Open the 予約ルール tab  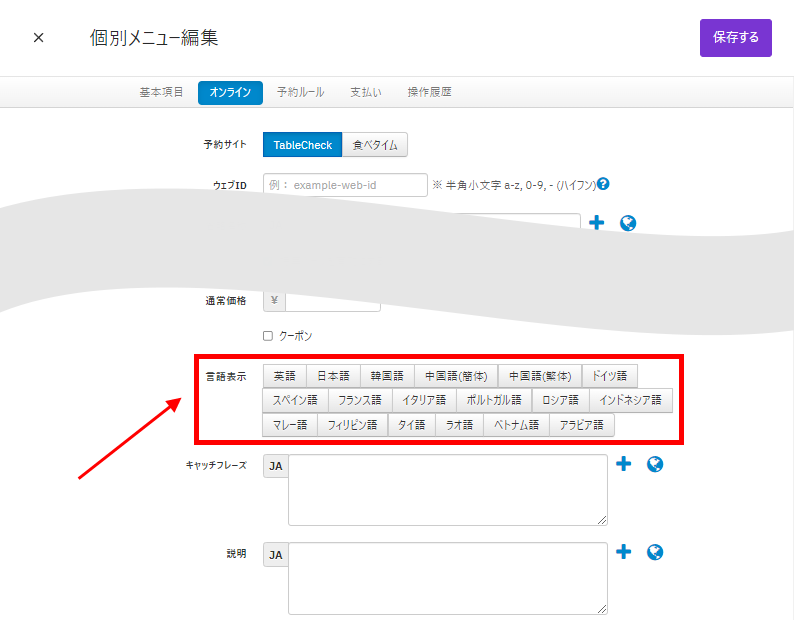[300, 92]
